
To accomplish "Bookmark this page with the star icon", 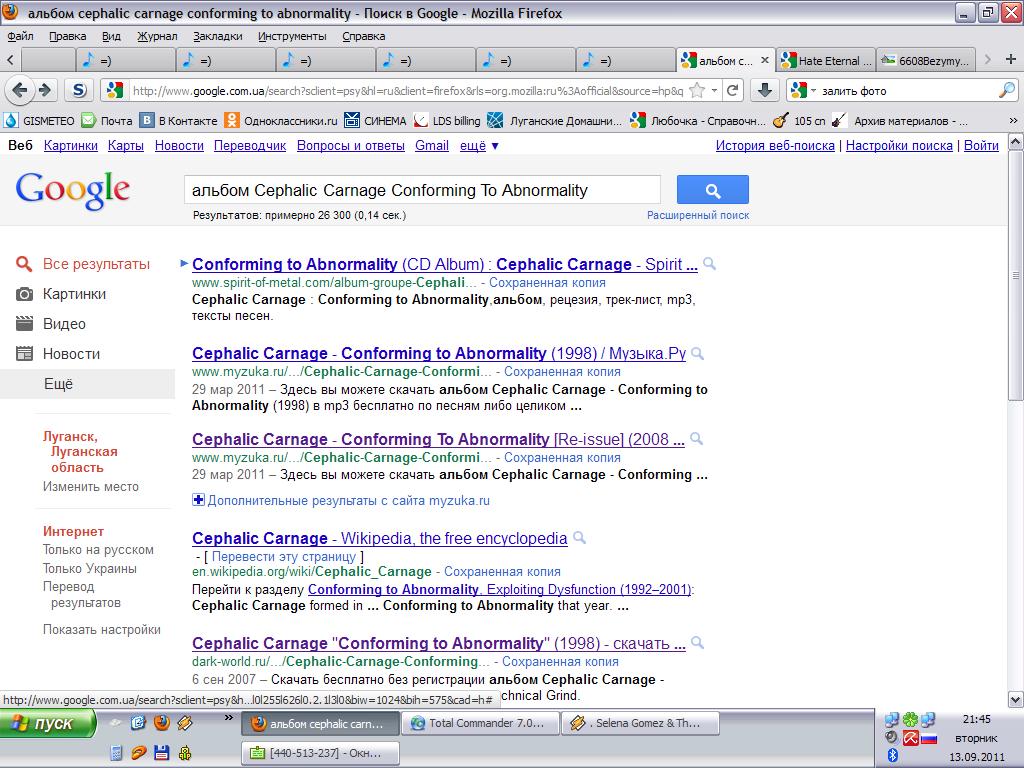I will pyautogui.click(x=697, y=90).
